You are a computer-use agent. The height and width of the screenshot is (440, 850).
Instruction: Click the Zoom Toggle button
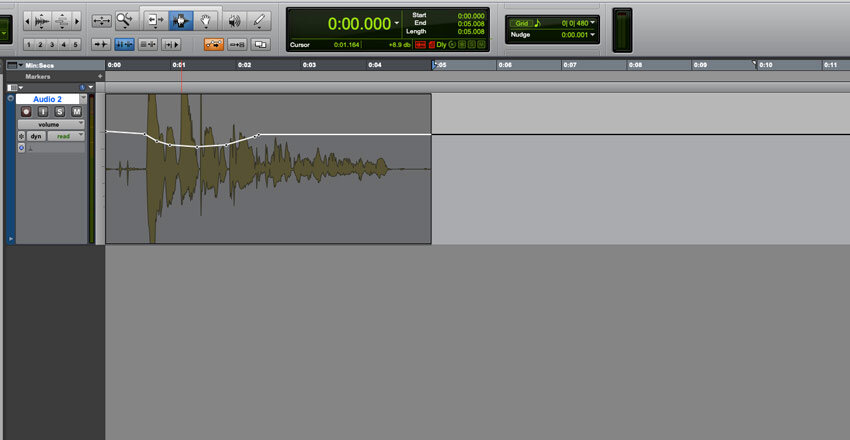[x=101, y=21]
